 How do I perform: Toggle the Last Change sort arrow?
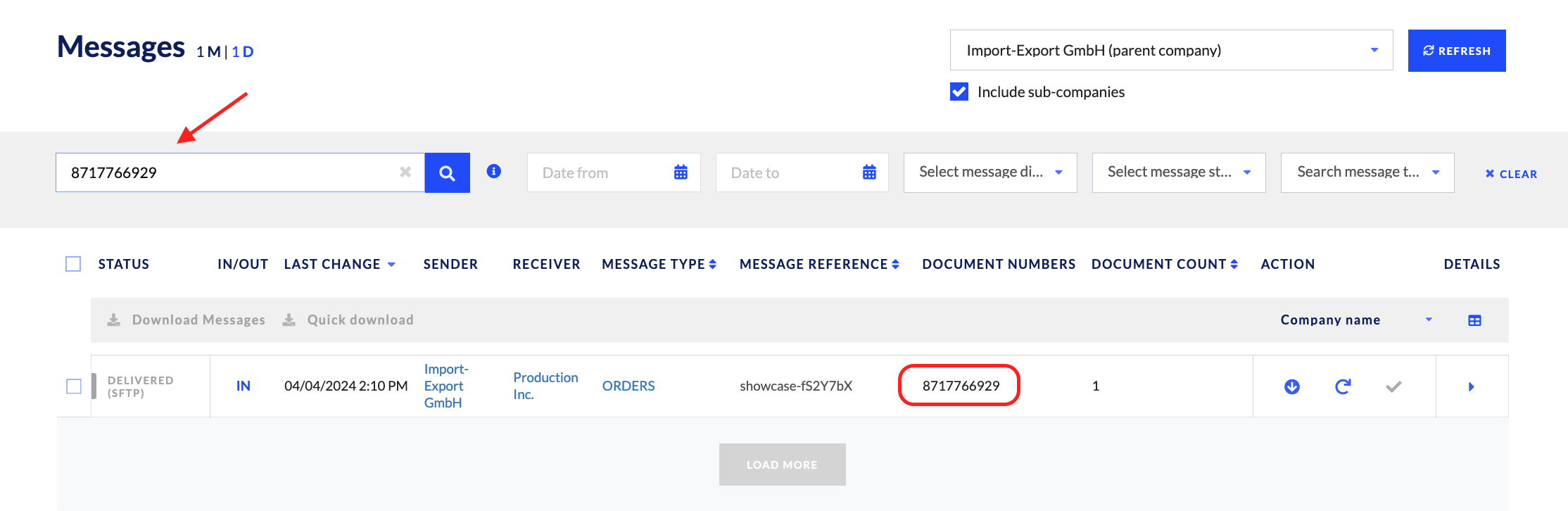(391, 265)
